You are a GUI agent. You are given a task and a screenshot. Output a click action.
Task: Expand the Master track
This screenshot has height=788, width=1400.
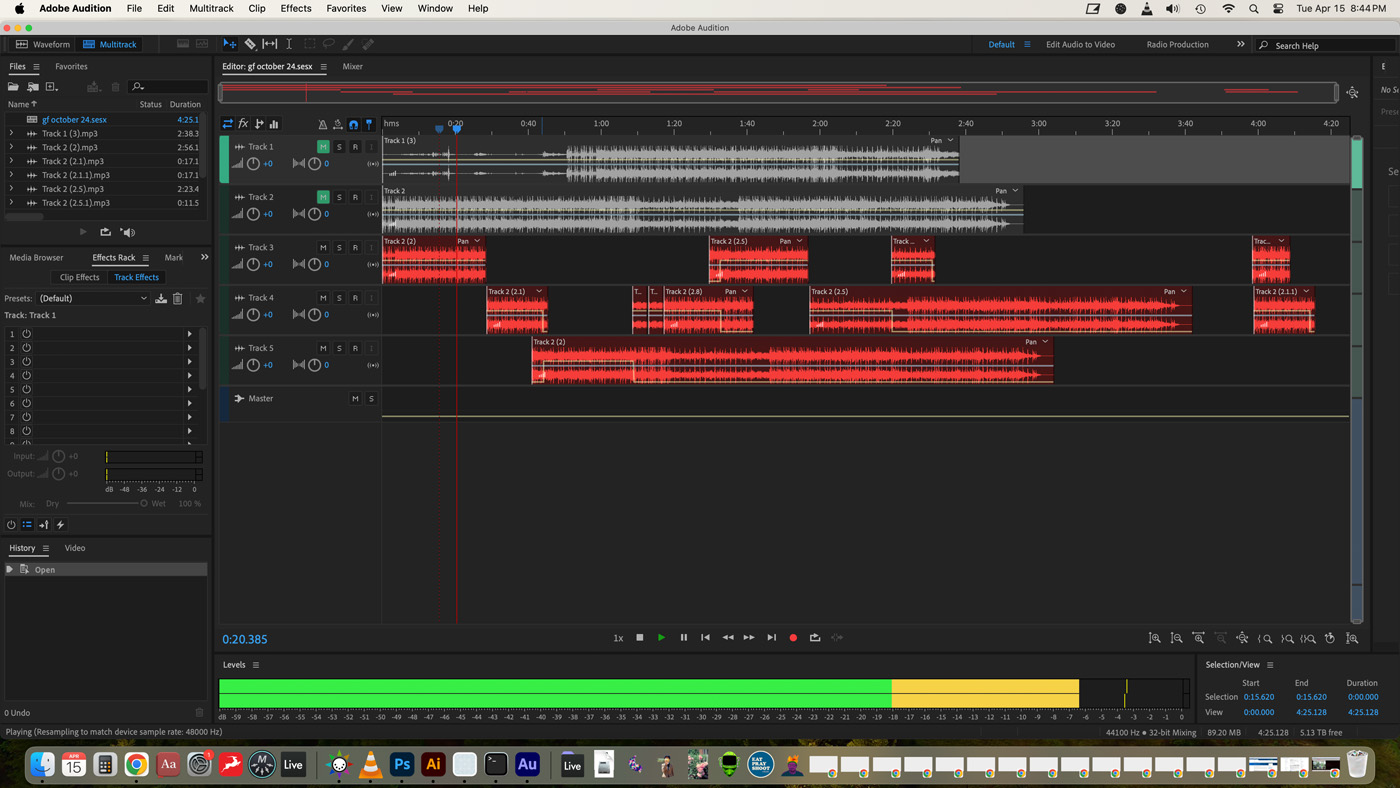tap(239, 398)
